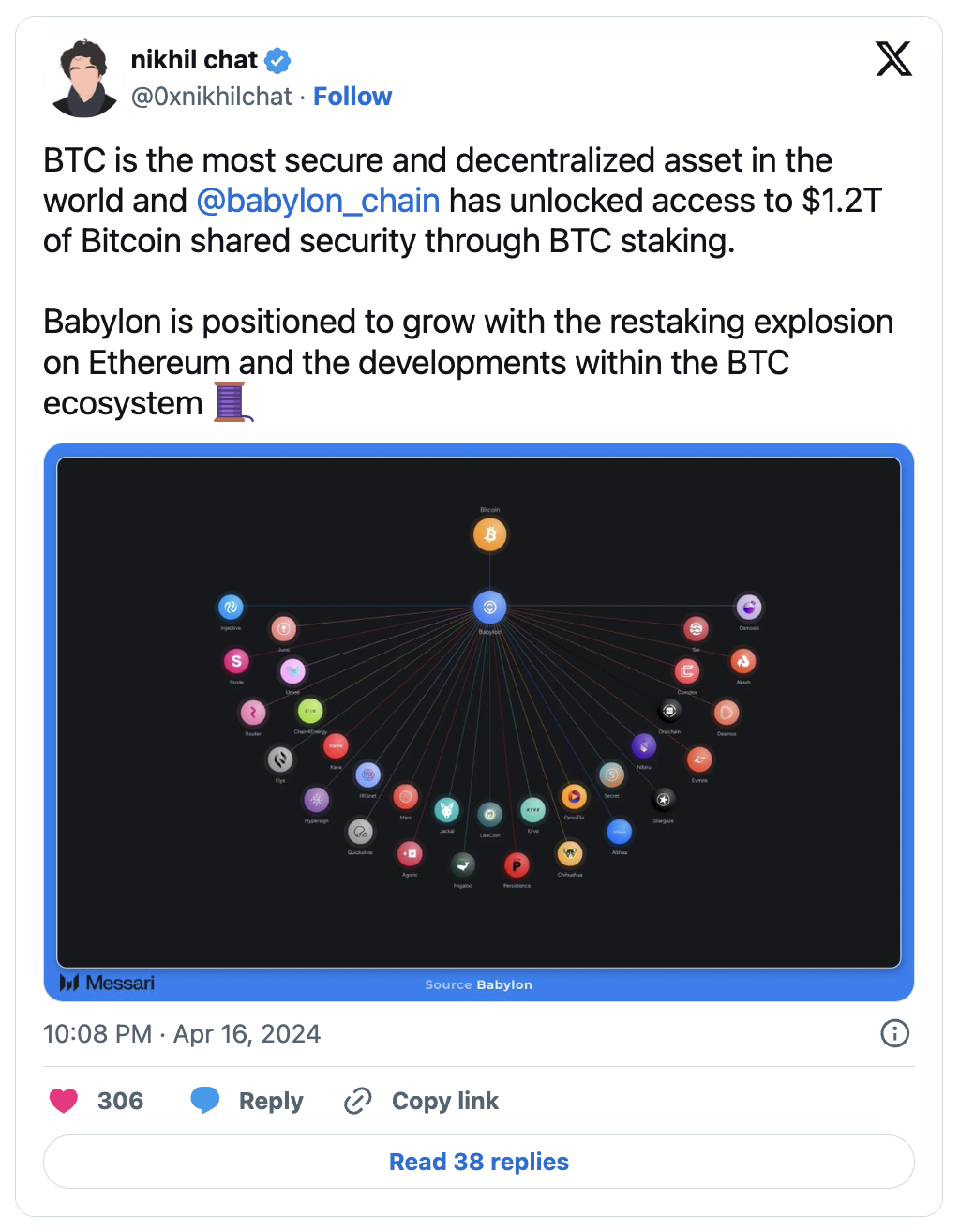Click the Injective node icon
Image resolution: width=960 pixels, height=1232 pixels.
[x=231, y=605]
